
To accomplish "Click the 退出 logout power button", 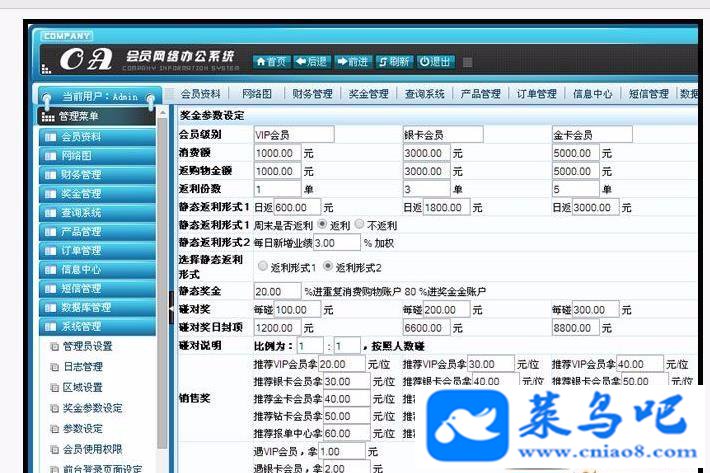I will pyautogui.click(x=435, y=62).
